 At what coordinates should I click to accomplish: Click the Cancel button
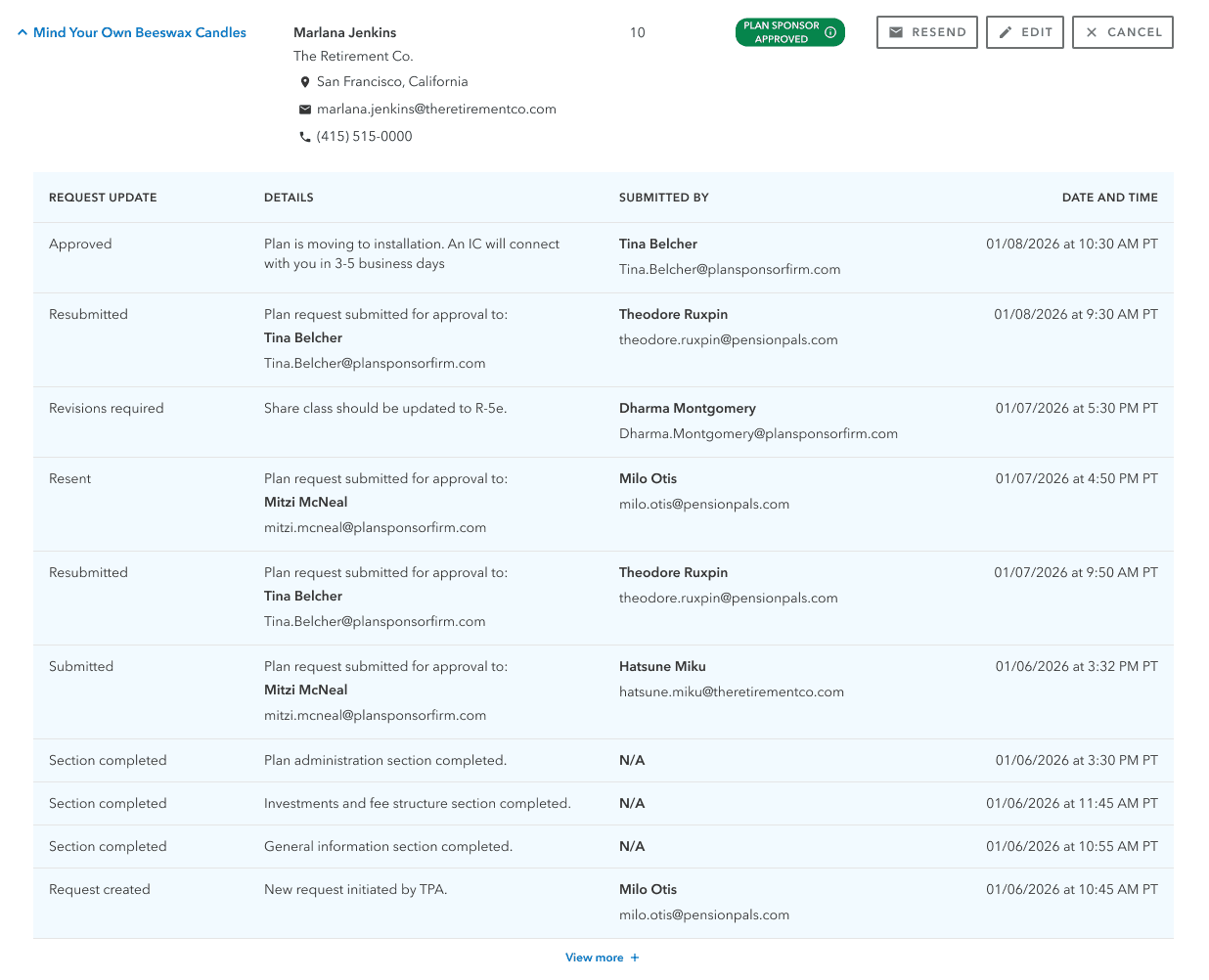click(x=1123, y=32)
